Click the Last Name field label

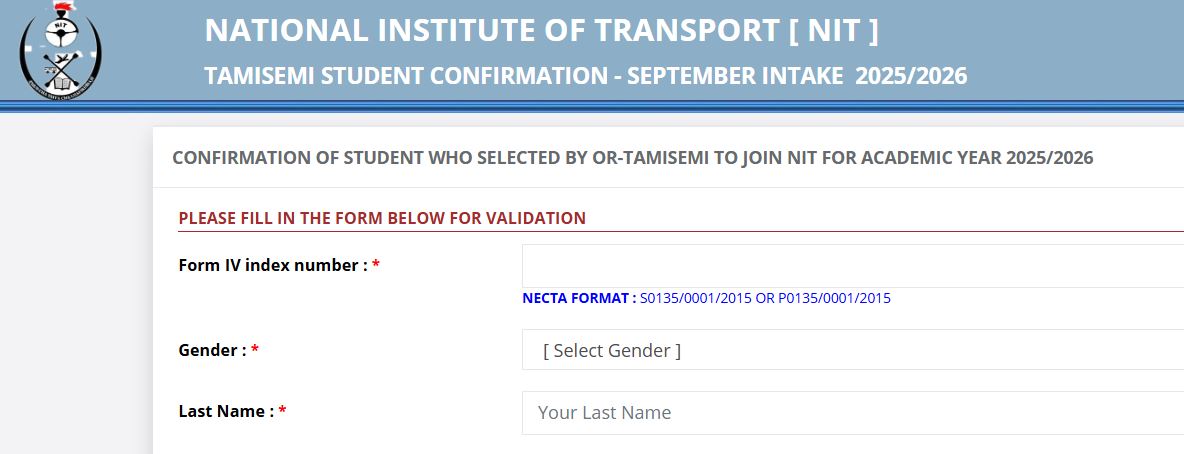(x=226, y=412)
